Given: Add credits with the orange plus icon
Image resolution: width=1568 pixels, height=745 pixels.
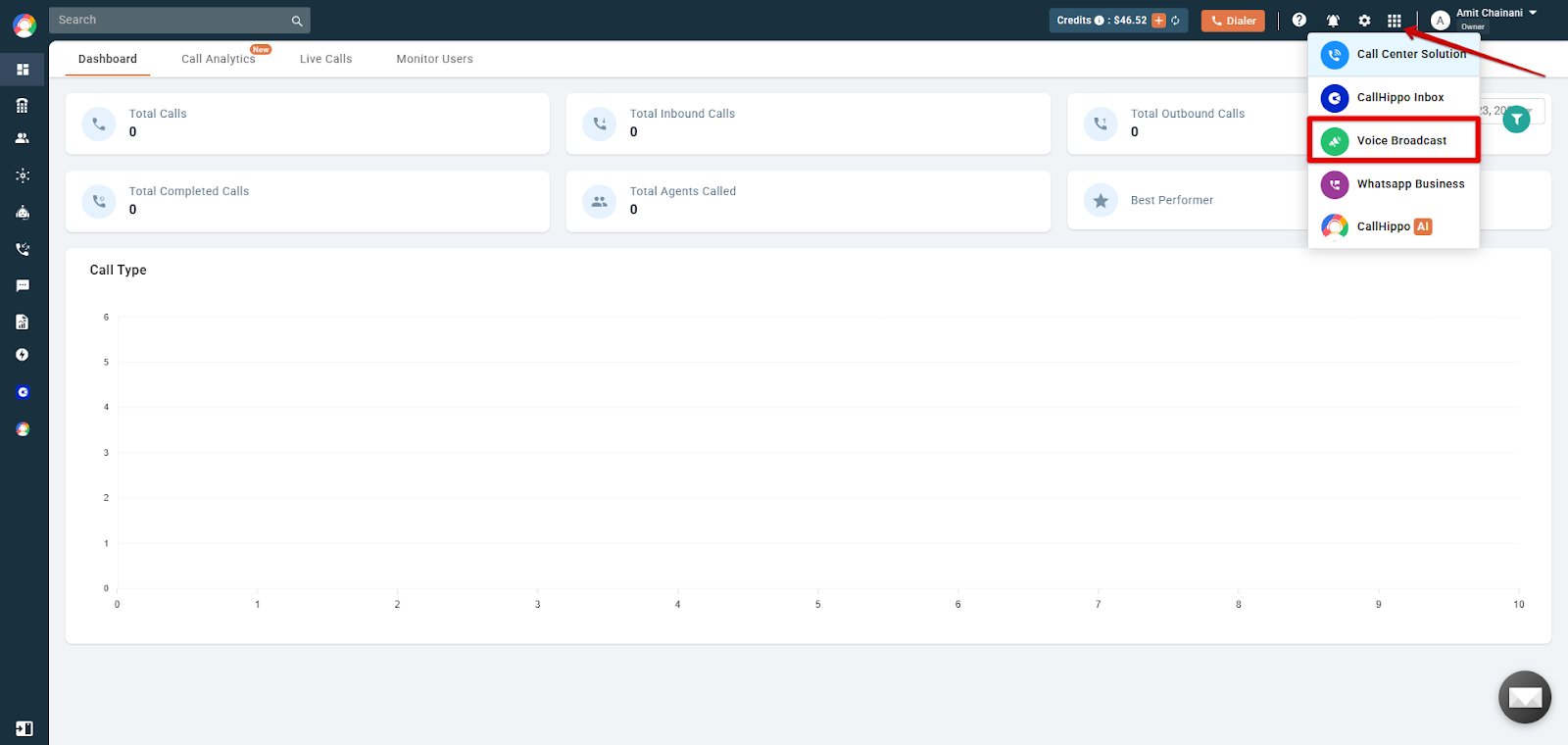Looking at the screenshot, I should click(x=1158, y=21).
